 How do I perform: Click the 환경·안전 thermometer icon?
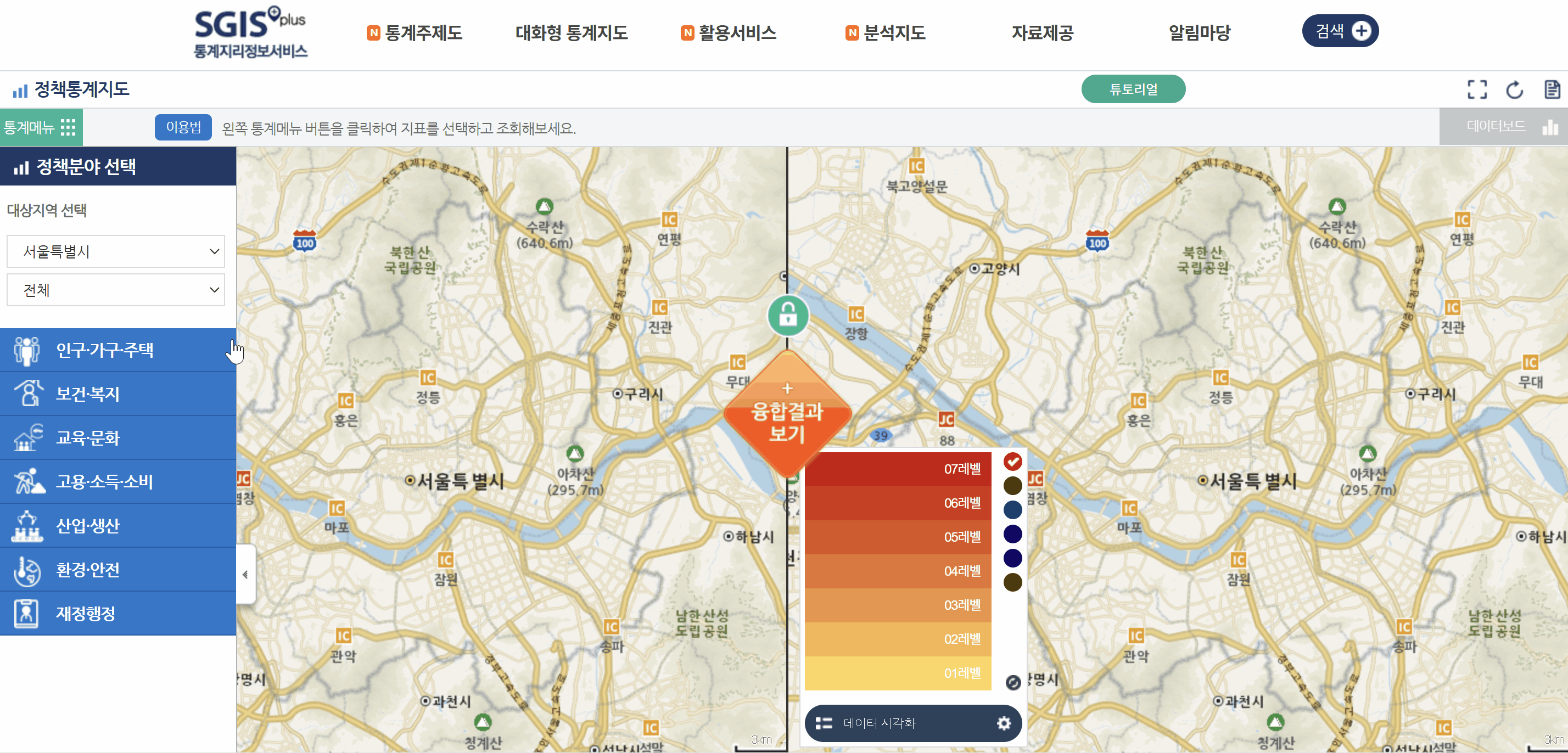tap(27, 570)
